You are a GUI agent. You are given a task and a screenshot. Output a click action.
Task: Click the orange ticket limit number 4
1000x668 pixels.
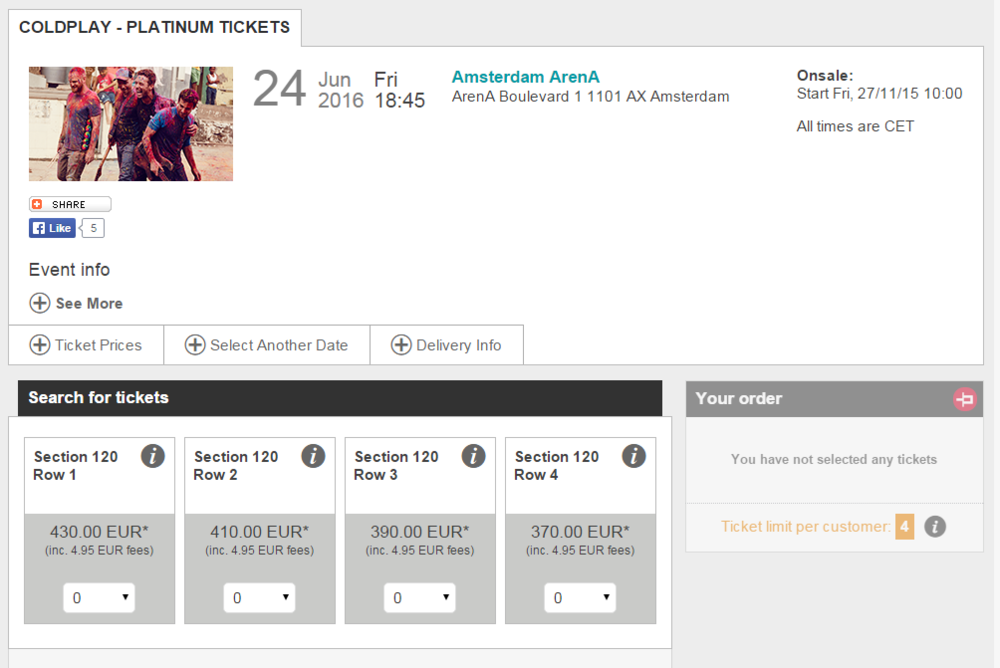coord(904,527)
